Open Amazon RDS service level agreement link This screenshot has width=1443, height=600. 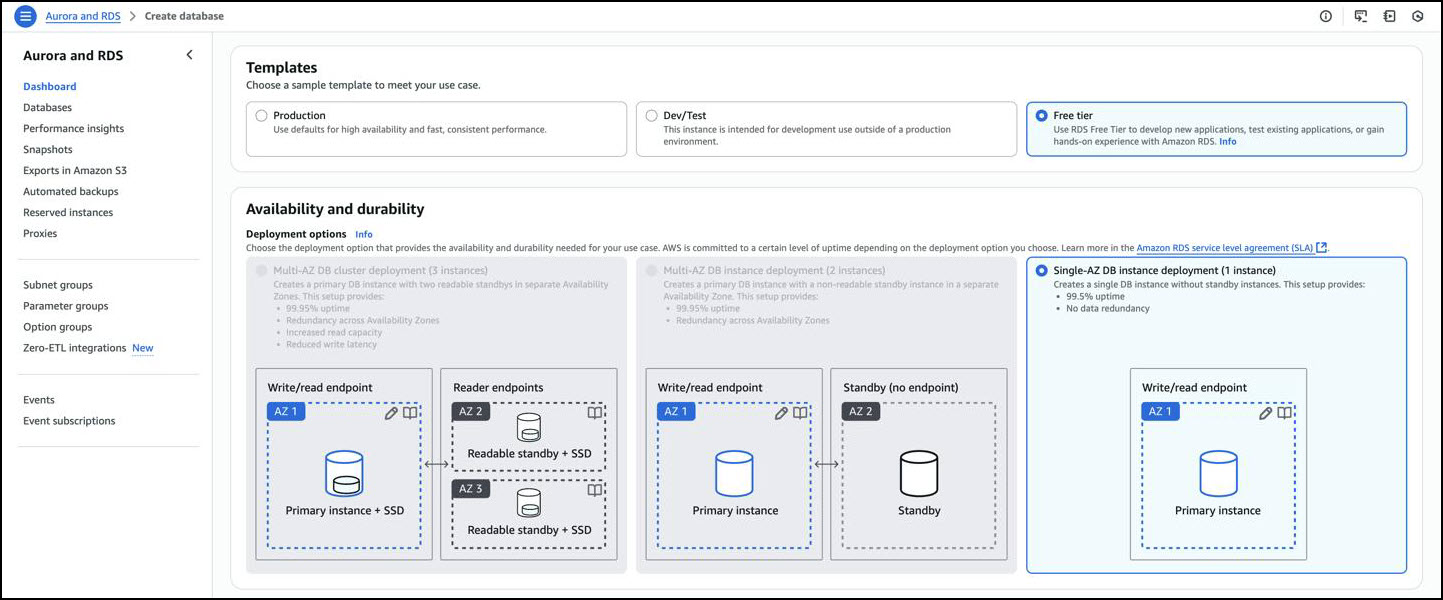pyautogui.click(x=1225, y=248)
